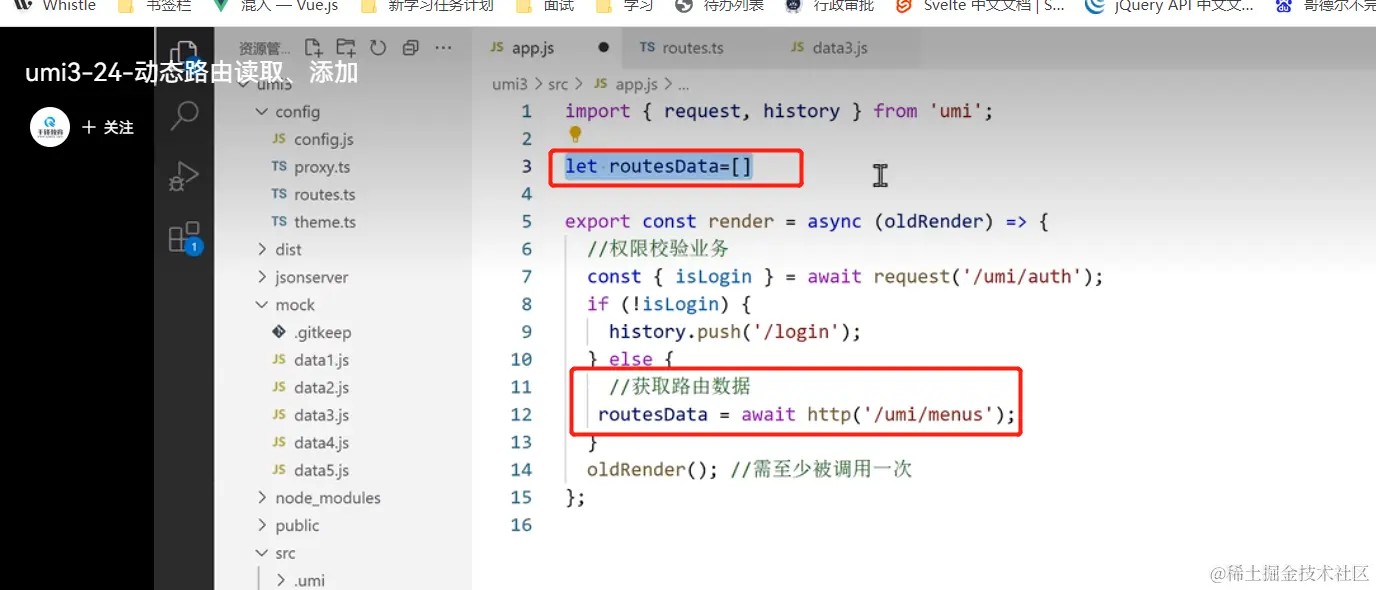Open data5.js in the mock folder
Image resolution: width=1376 pixels, height=590 pixels.
coord(310,470)
